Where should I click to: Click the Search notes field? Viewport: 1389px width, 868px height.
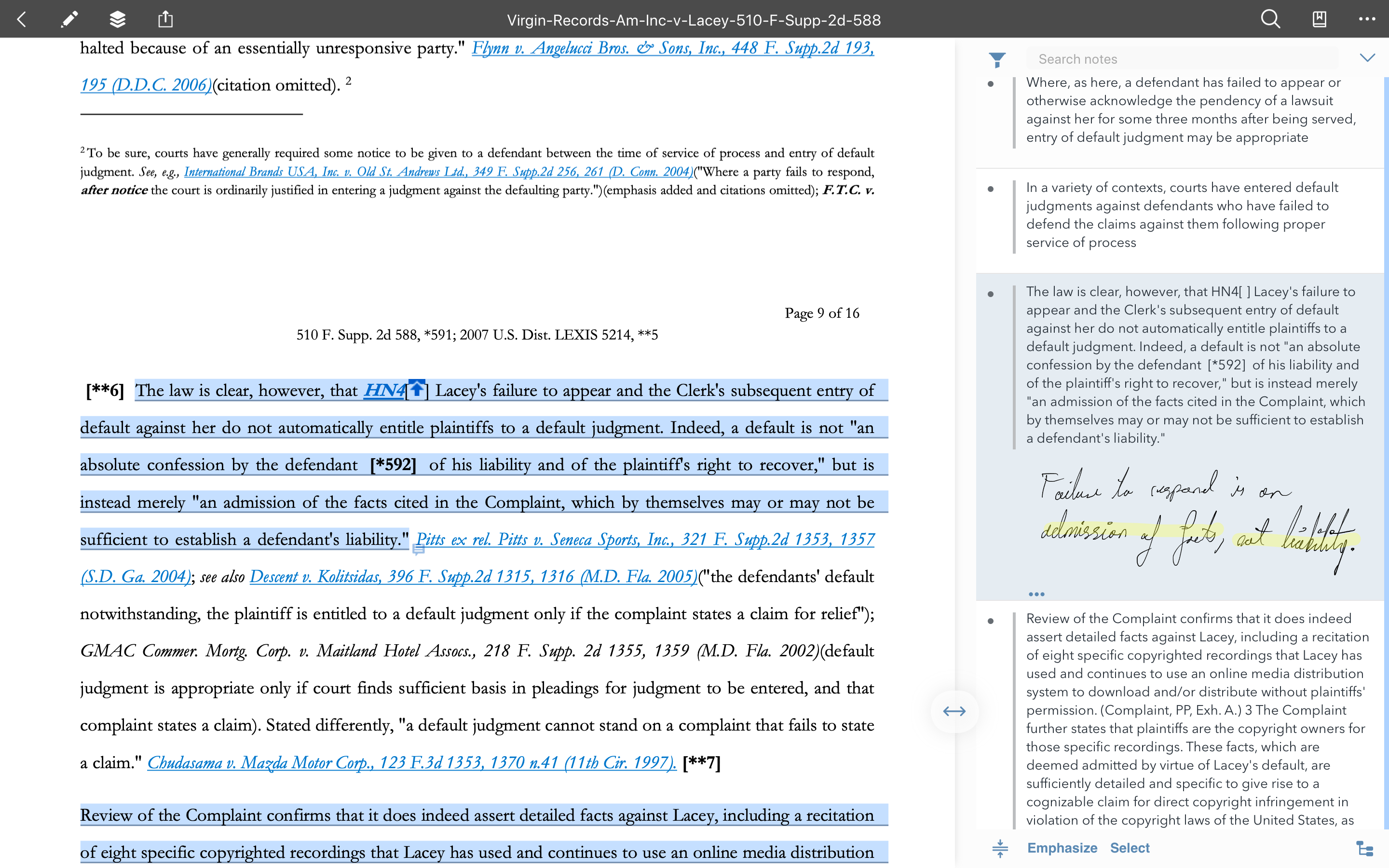[x=1183, y=59]
